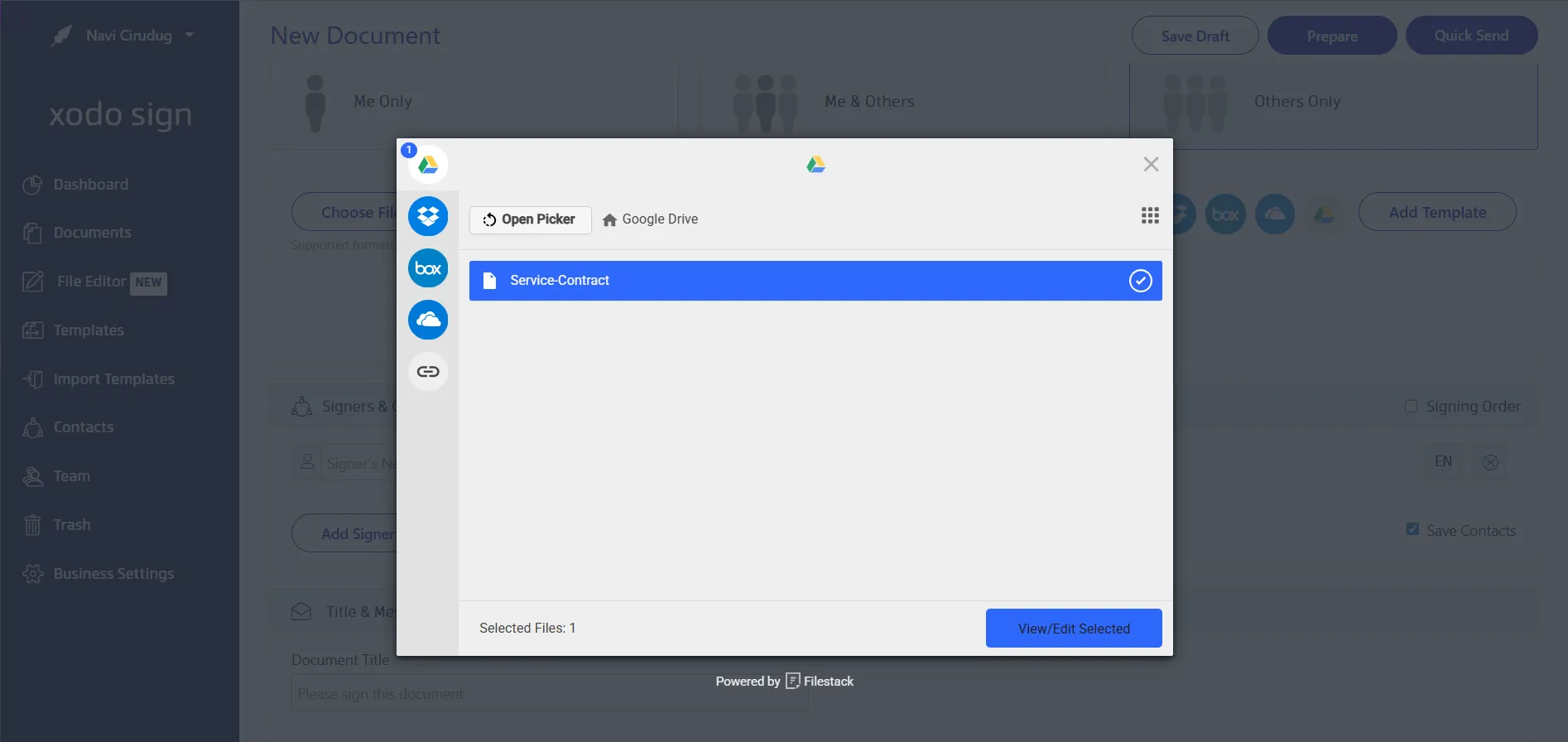Viewport: 1568px width, 742px height.
Task: Select Google Drive source in picker sidebar
Action: [x=428, y=165]
